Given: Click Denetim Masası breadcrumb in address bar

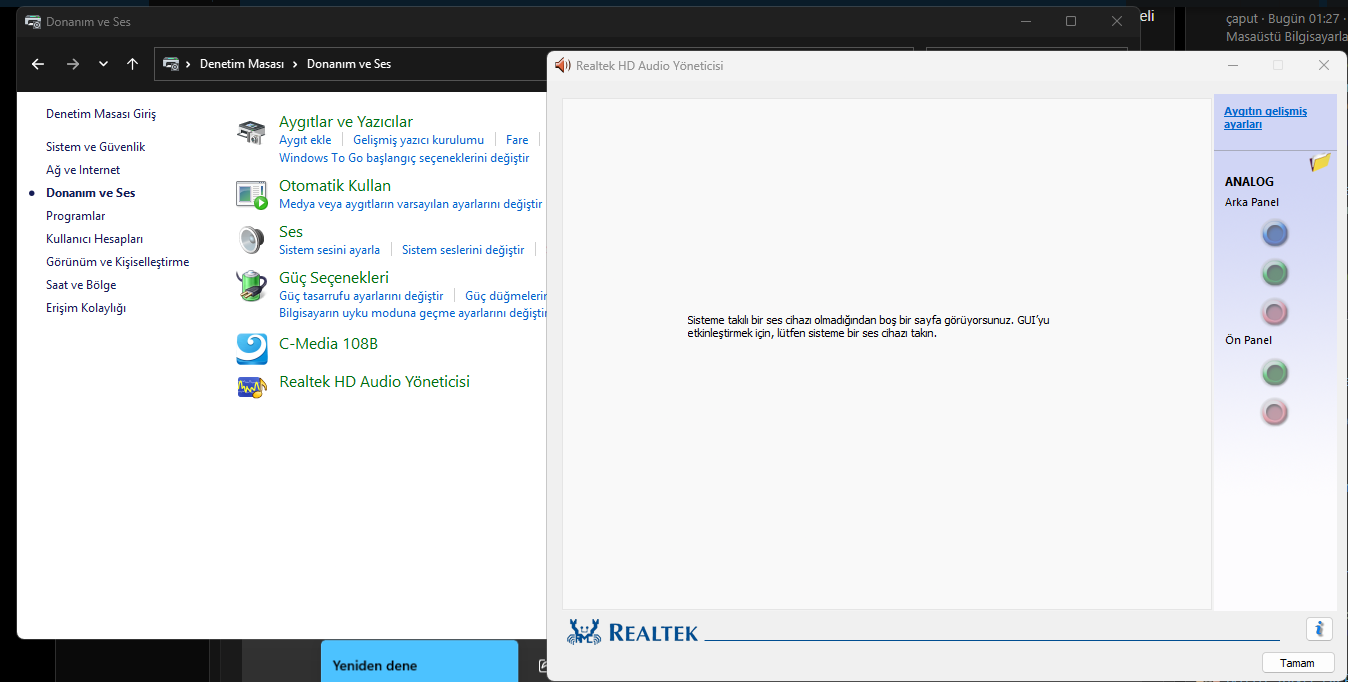Looking at the screenshot, I should coord(242,64).
